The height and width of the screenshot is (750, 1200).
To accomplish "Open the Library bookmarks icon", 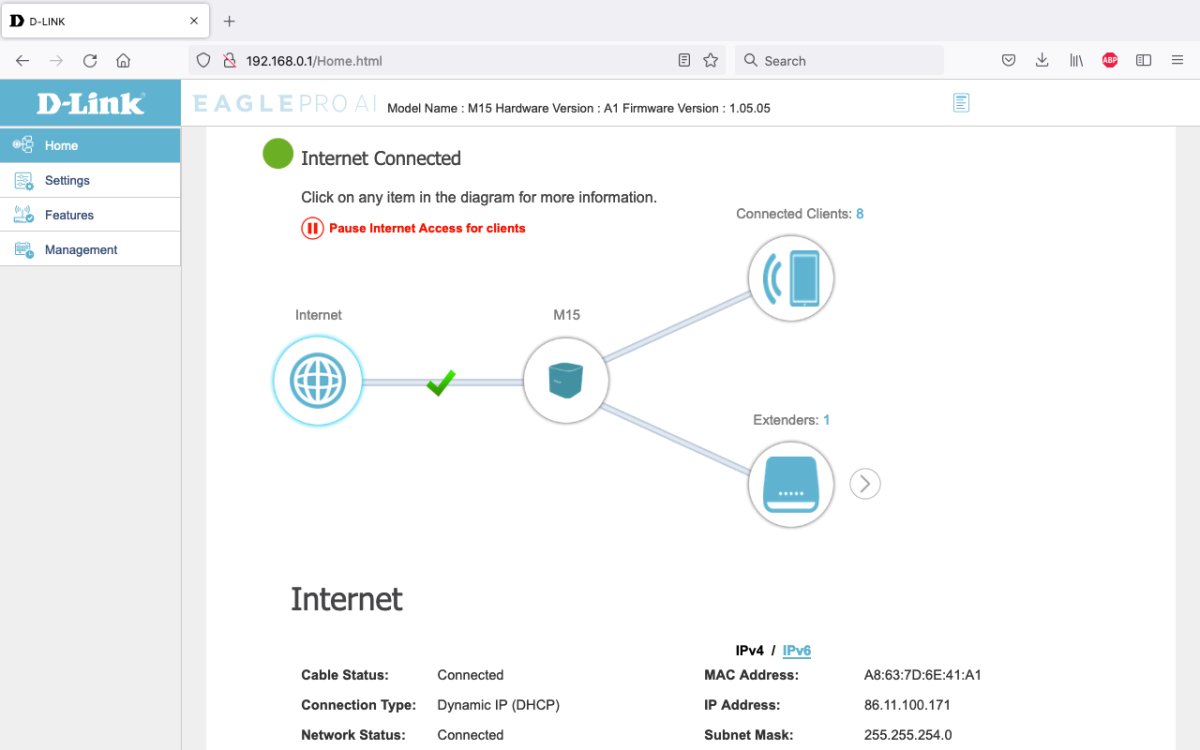I will (1076, 61).
